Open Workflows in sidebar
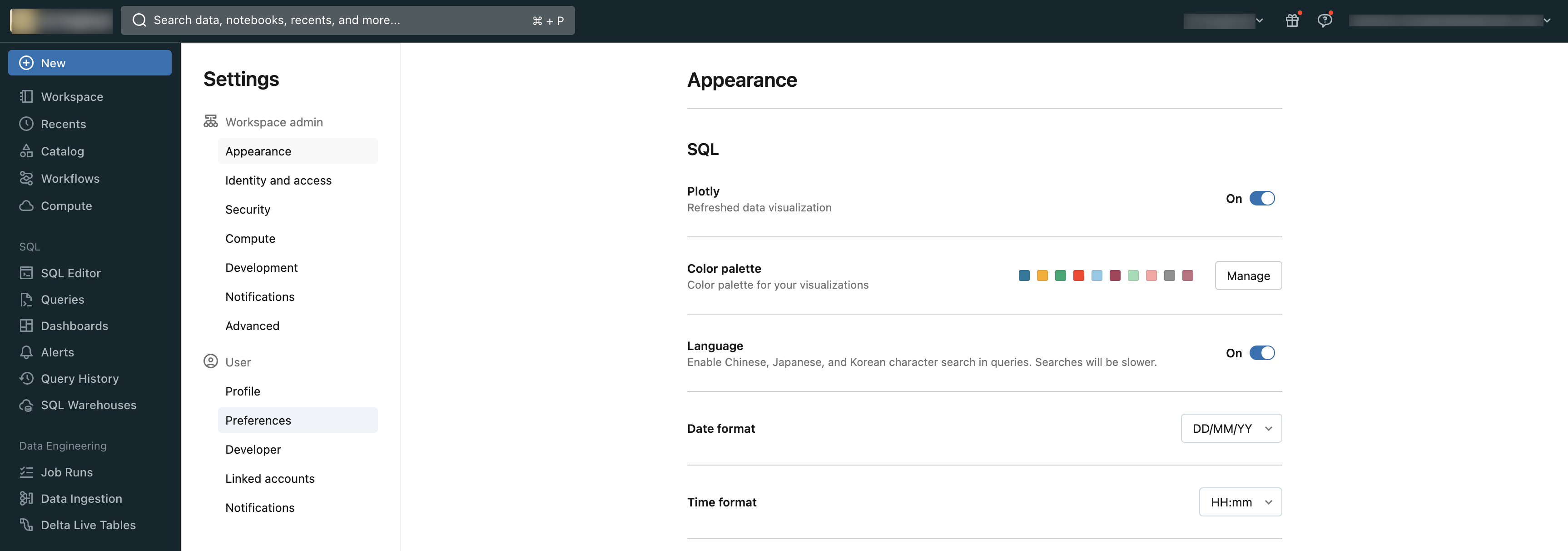This screenshot has height=551, width=1568. [69, 179]
